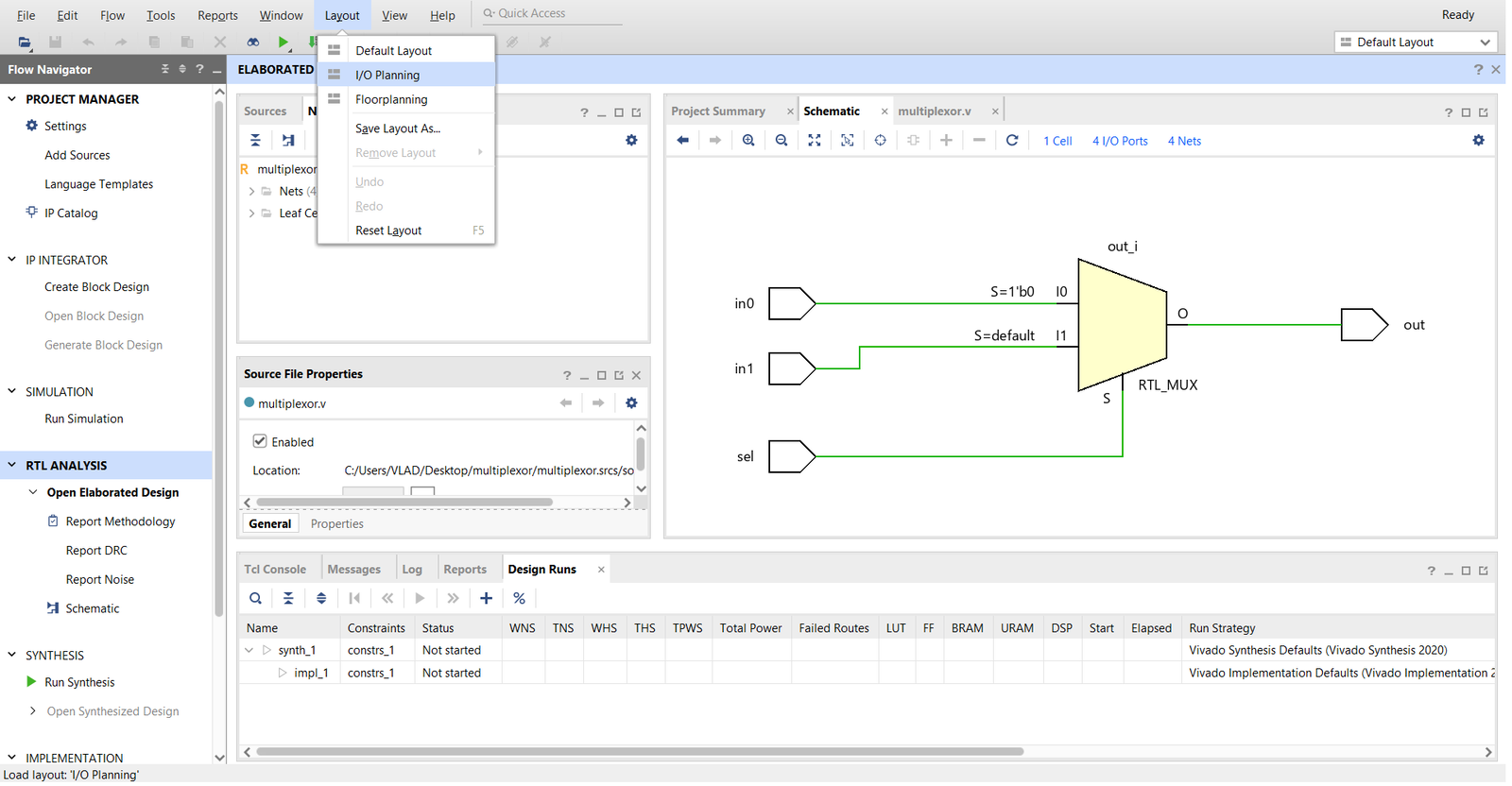Screen dimensions: 1512x786
Task: Click the back arrow in Schematic toolbar
Action: tap(683, 141)
